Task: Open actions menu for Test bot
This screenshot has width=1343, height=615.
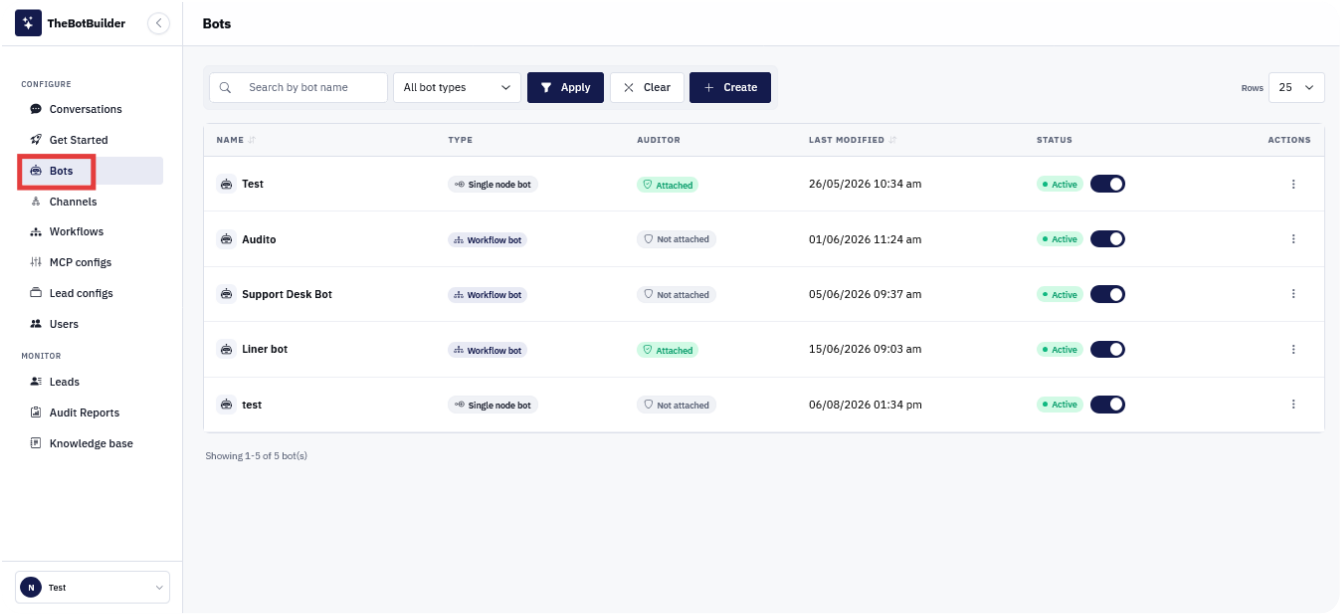Action: [1293, 184]
